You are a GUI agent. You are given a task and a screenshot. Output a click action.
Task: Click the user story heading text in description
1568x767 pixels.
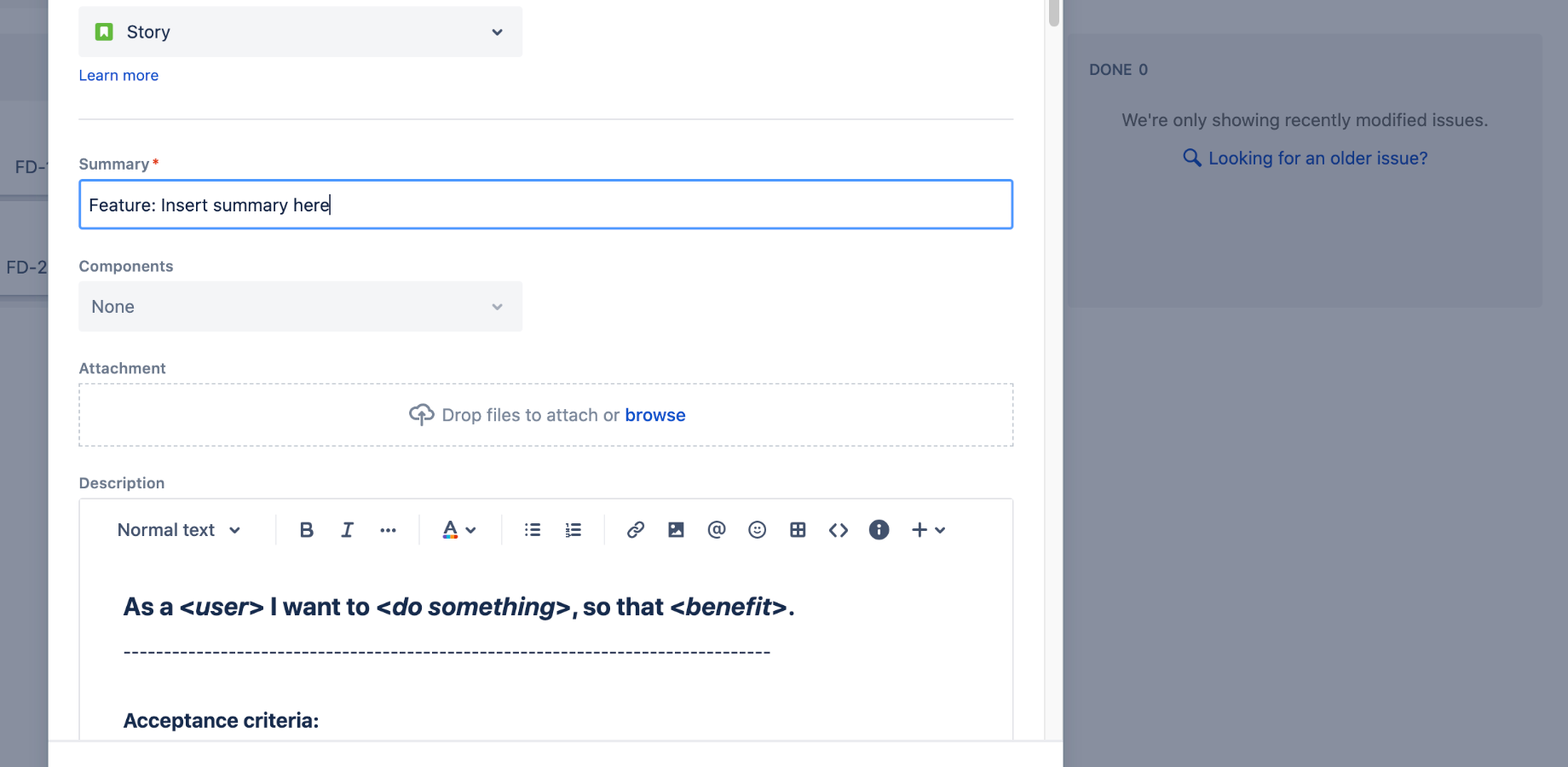(x=458, y=607)
